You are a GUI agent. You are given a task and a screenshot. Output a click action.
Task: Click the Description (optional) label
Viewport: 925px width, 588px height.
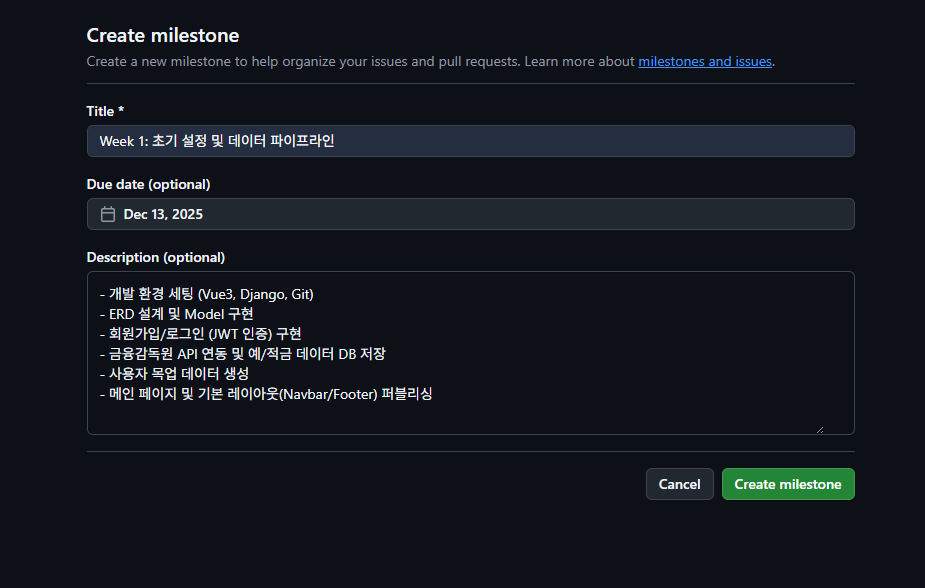[156, 257]
